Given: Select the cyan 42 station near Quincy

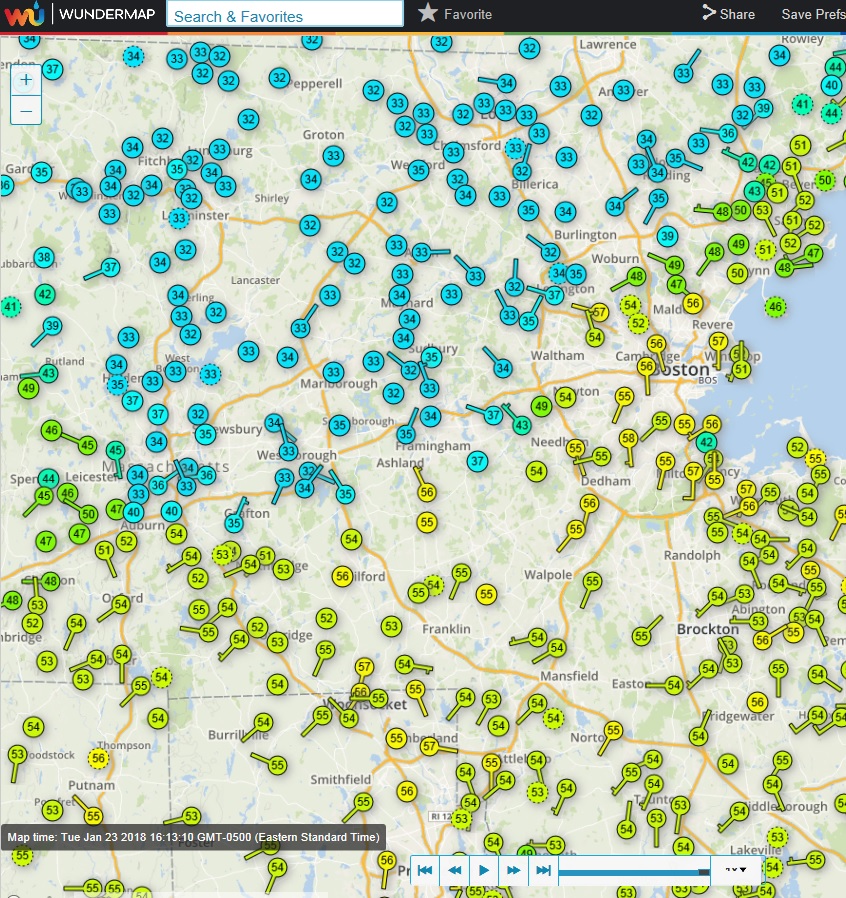Looking at the screenshot, I should coord(706,442).
